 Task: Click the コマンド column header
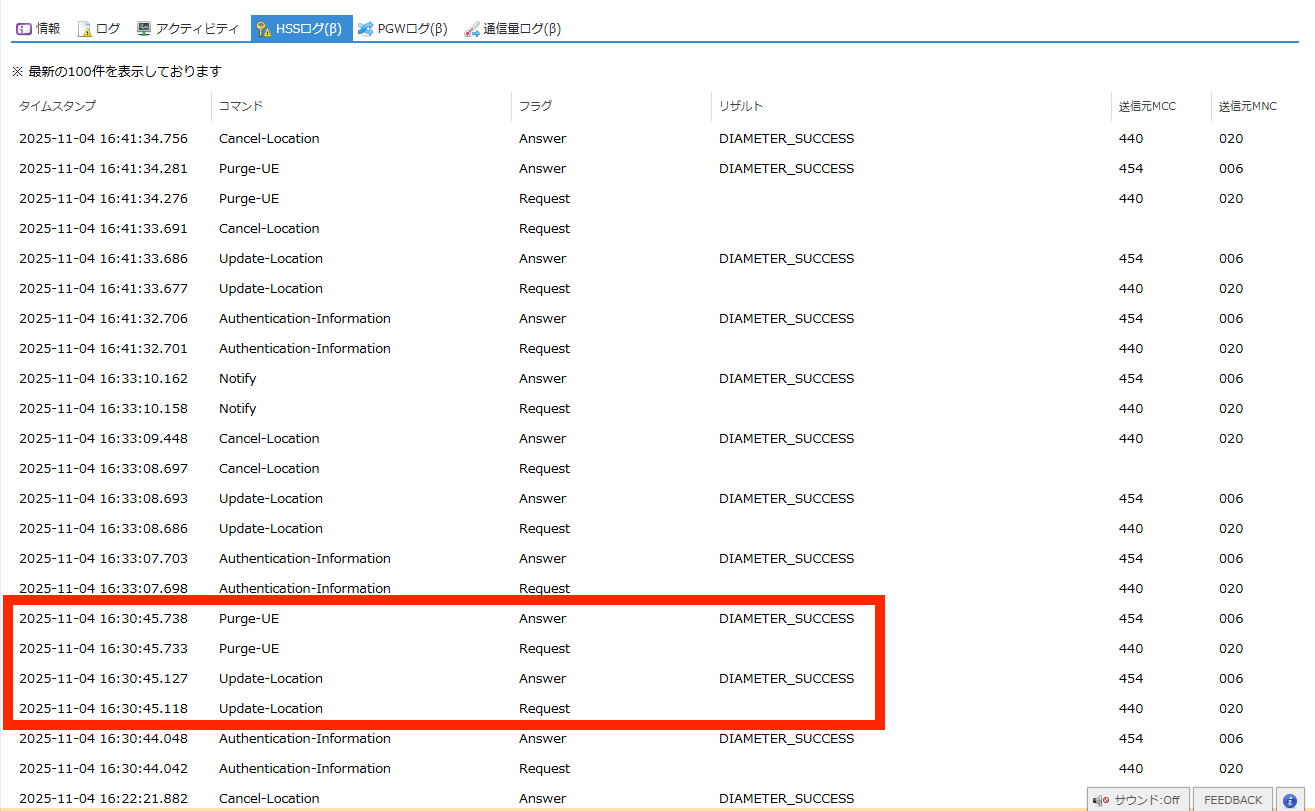click(x=241, y=106)
